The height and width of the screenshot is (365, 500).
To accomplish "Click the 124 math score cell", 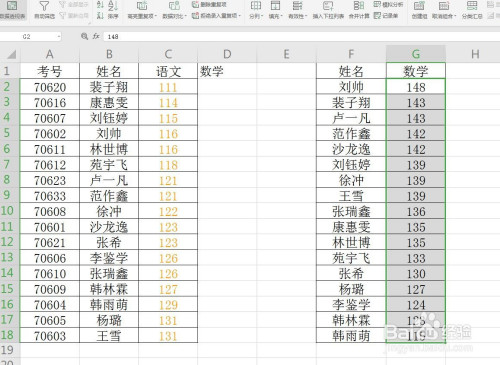I will (x=416, y=305).
